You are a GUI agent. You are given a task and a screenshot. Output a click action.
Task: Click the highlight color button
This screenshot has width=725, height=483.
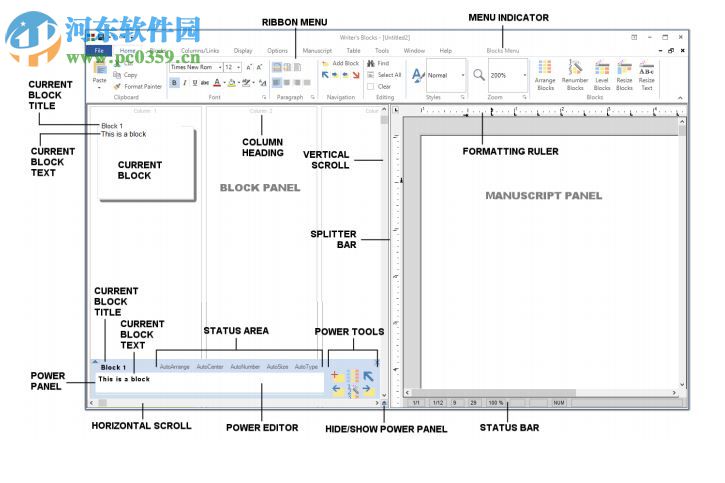(x=232, y=83)
